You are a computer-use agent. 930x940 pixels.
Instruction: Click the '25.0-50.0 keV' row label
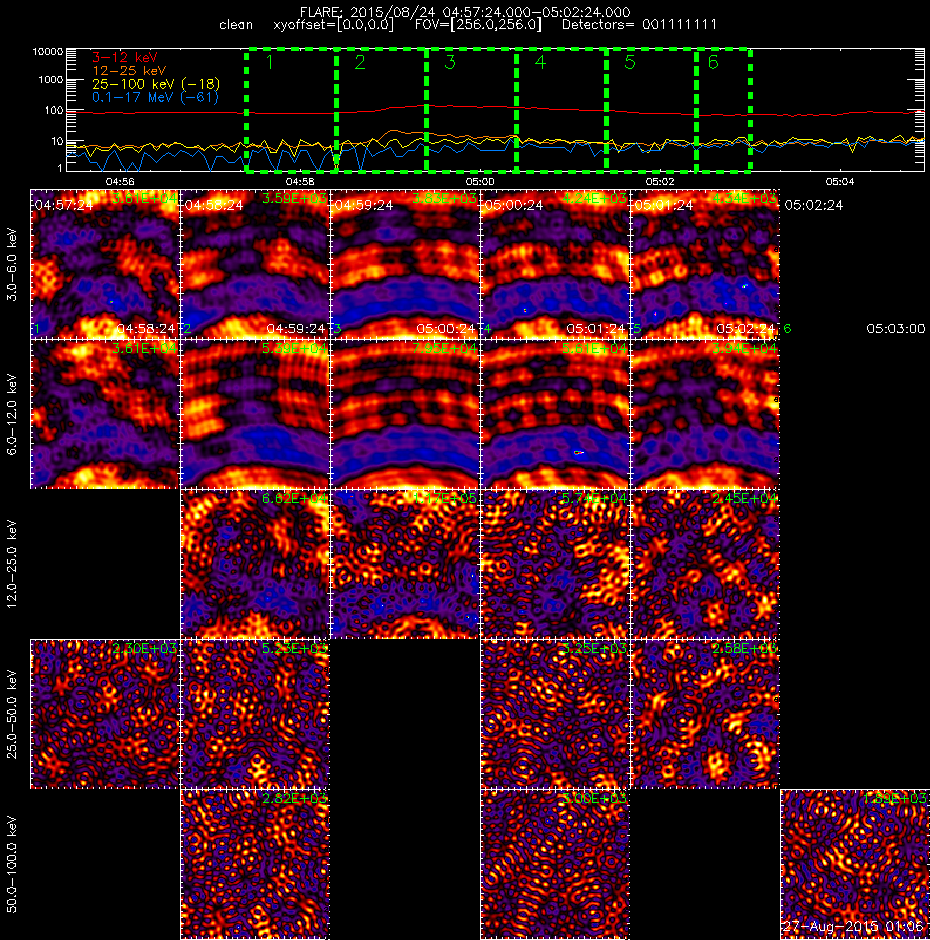(x=12, y=714)
